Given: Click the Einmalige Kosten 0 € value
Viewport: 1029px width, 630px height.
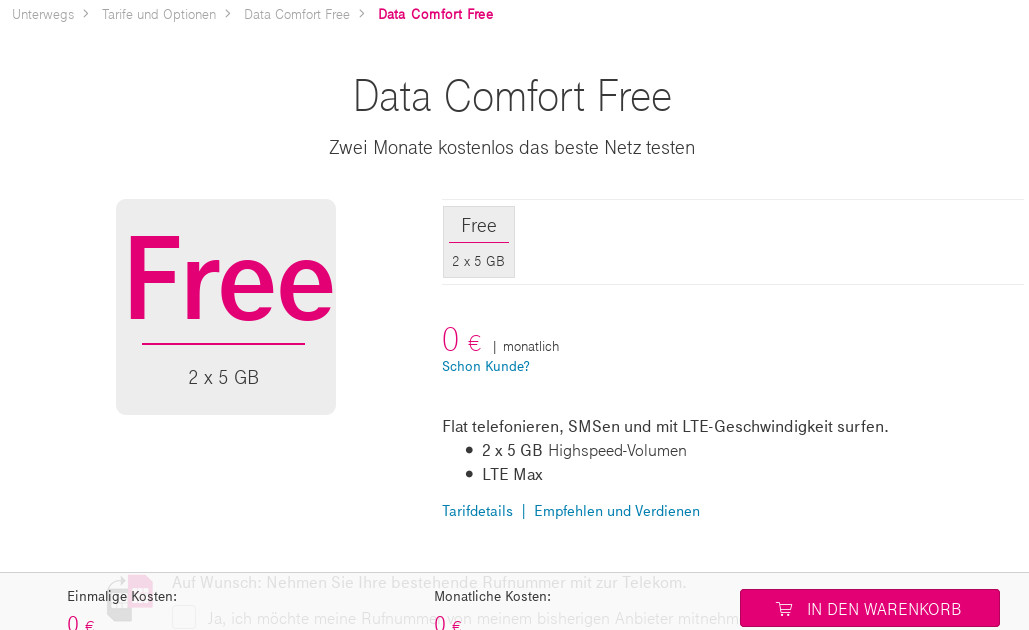Looking at the screenshot, I should tap(80, 622).
